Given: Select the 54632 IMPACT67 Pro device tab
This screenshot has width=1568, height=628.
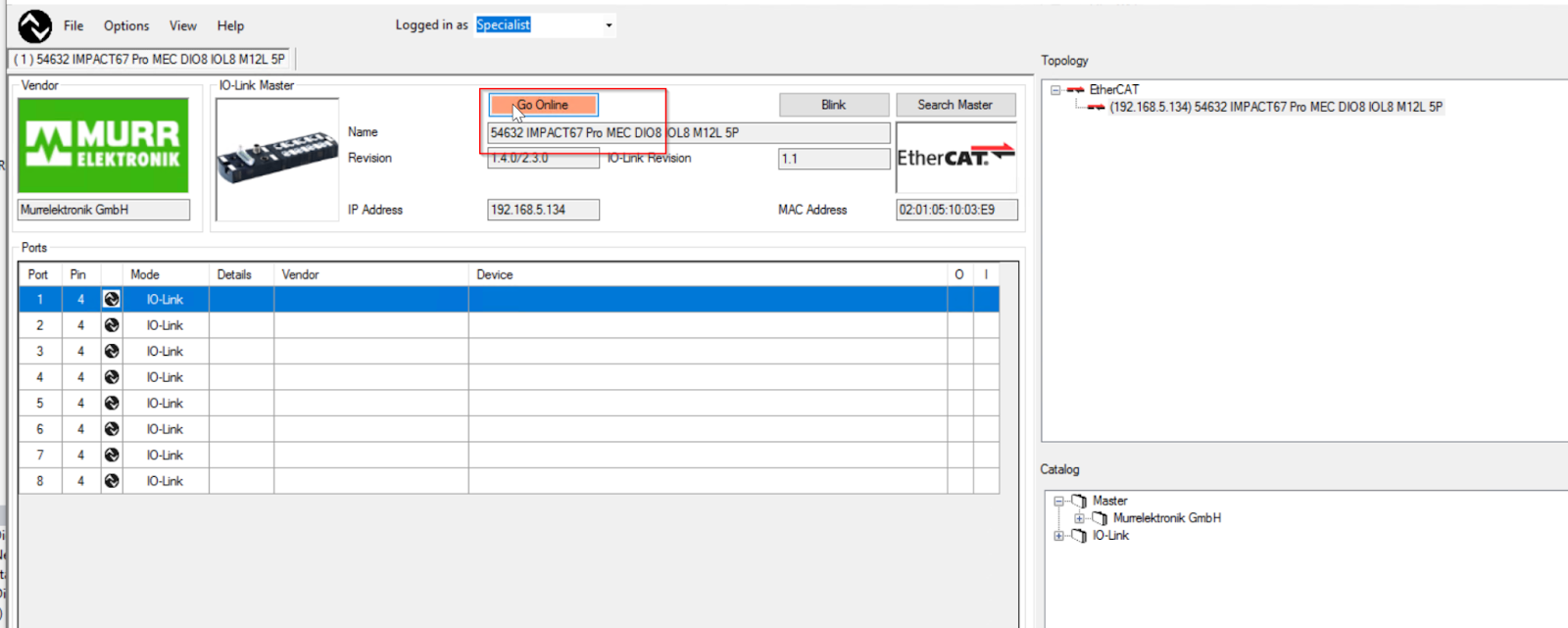Looking at the screenshot, I should pyautogui.click(x=150, y=59).
